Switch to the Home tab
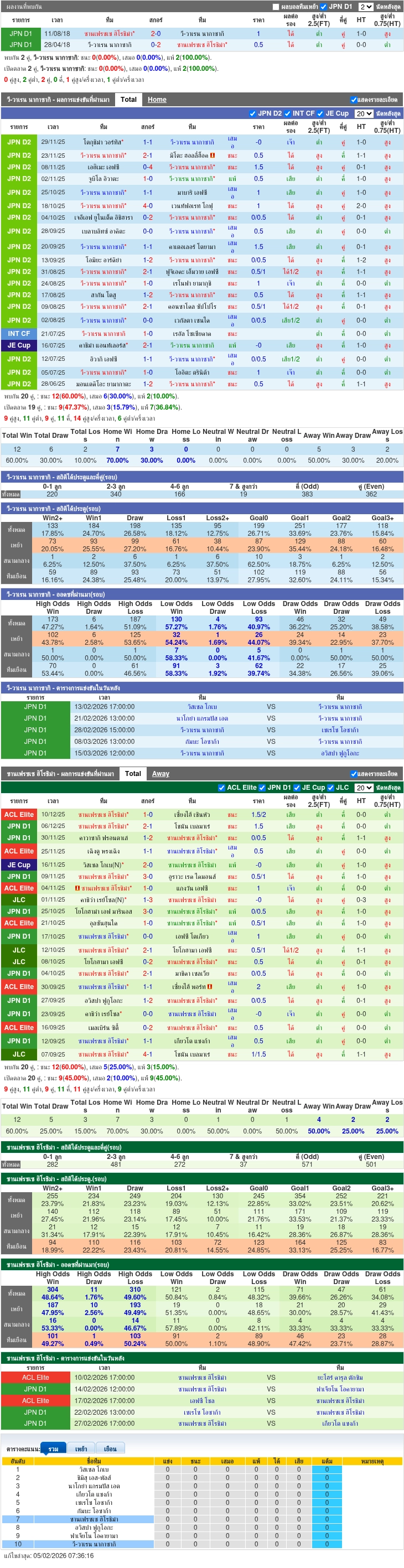This screenshot has height=1568, width=404. [x=157, y=99]
